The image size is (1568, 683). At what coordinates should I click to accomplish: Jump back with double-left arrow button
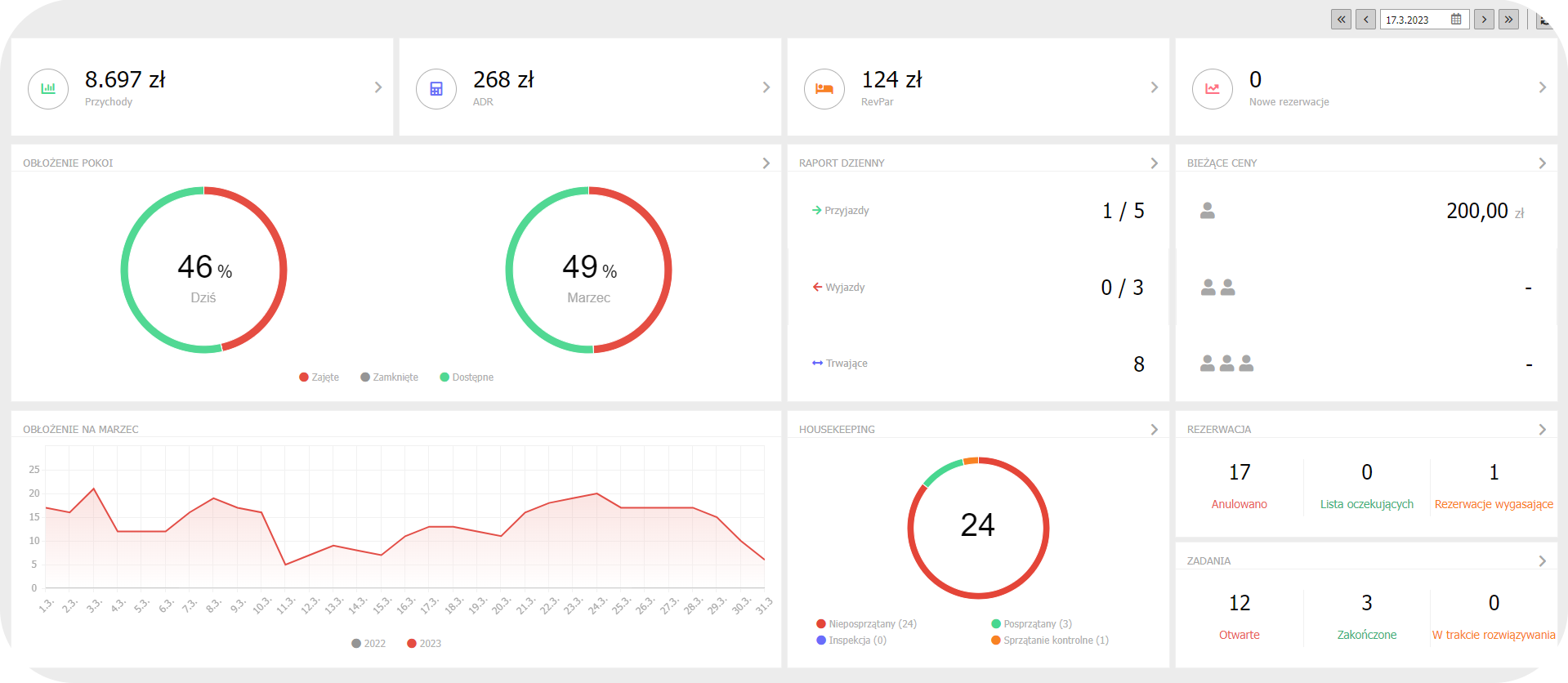coord(1341,19)
